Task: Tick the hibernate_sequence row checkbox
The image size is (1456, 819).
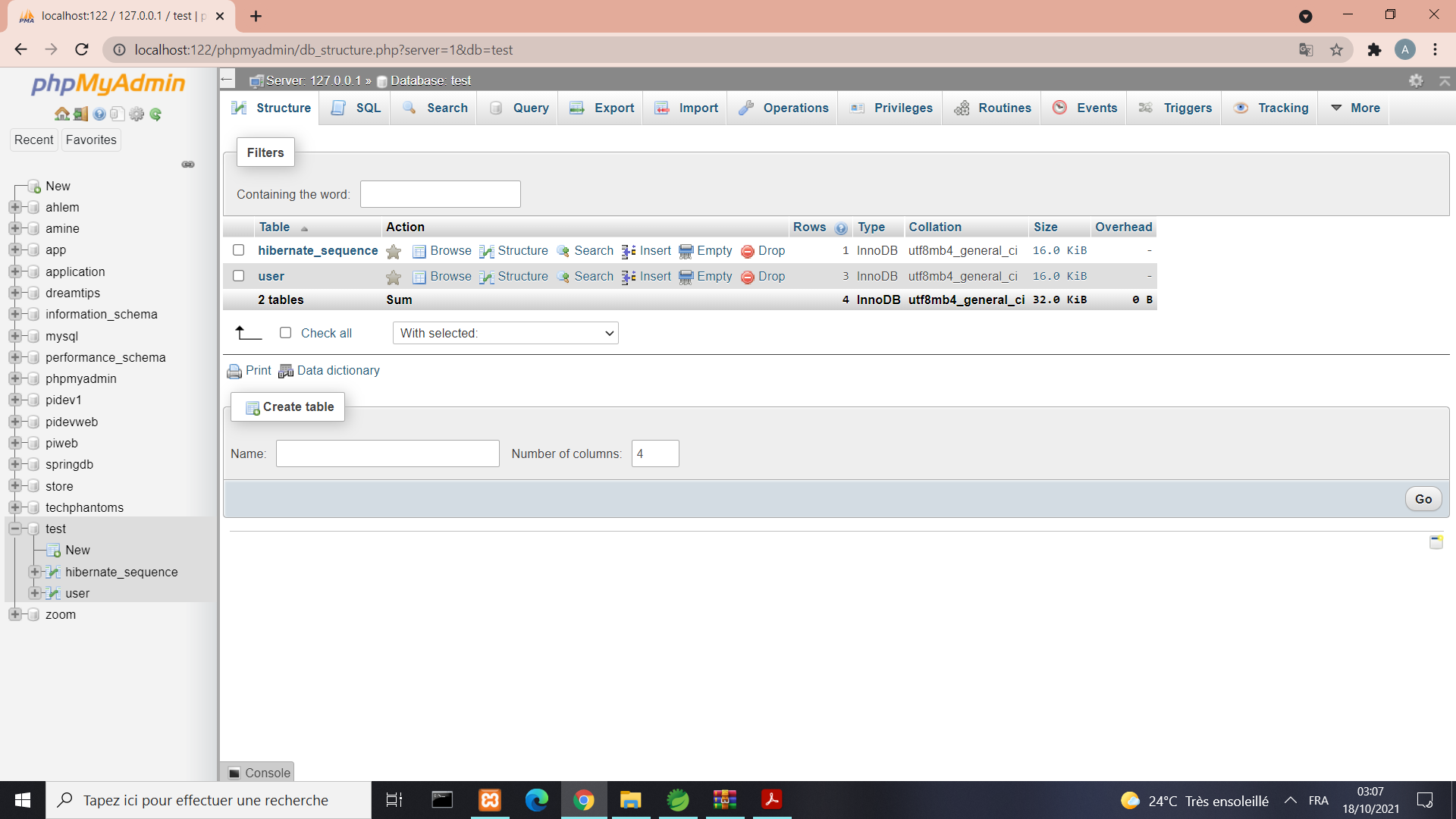Action: (x=238, y=250)
